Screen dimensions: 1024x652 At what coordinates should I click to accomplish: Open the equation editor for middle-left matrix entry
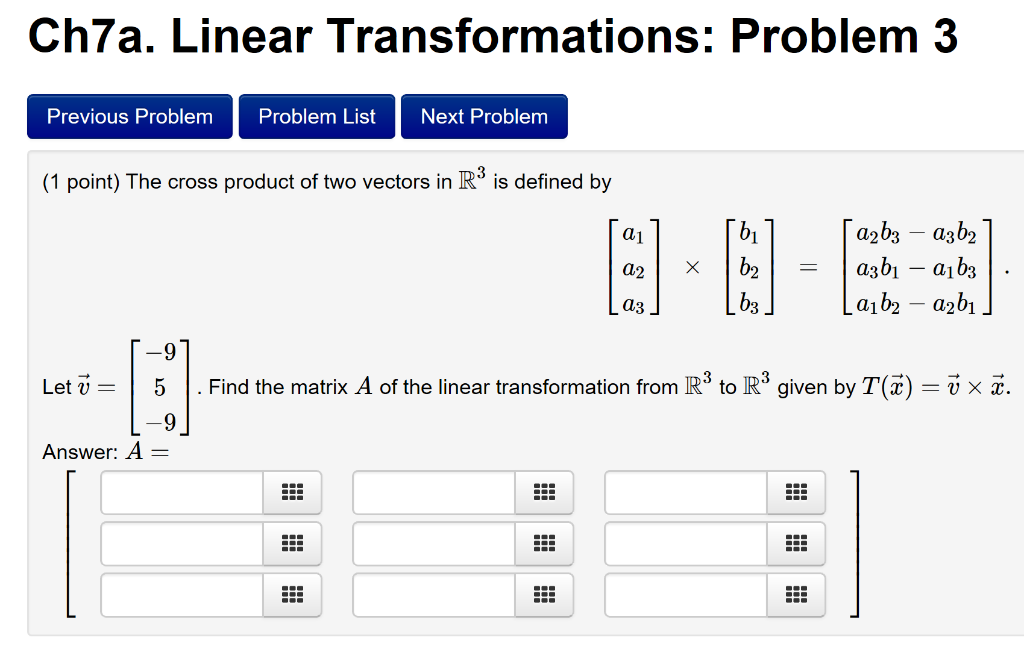[294, 543]
